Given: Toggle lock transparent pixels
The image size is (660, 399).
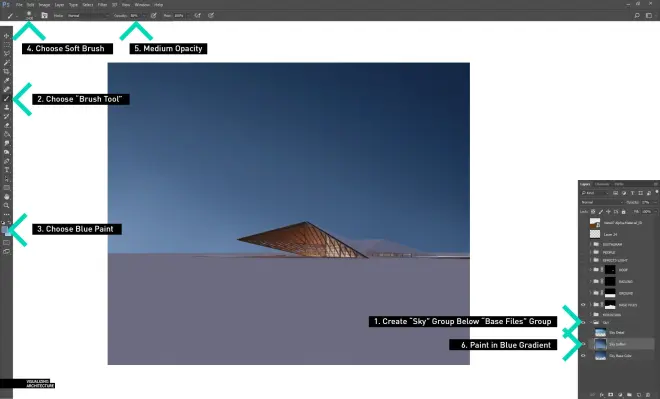Looking at the screenshot, I should pyautogui.click(x=593, y=212).
